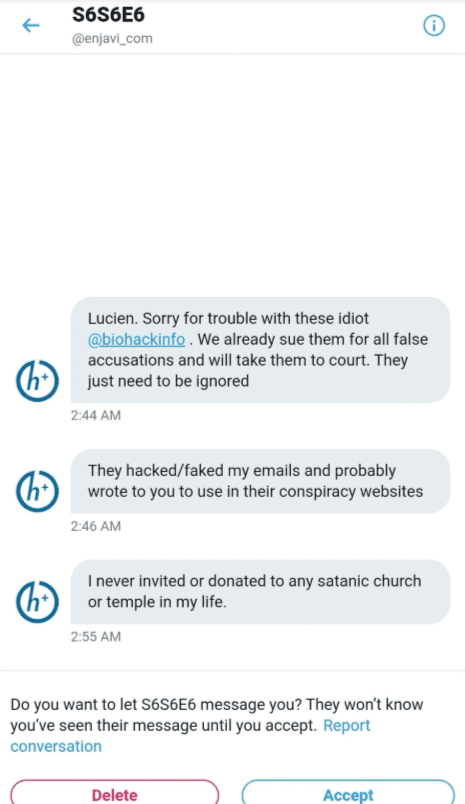Tap avatar beside hacked/faked emails message
Viewport: 465px width, 804px height.
[x=37, y=491]
